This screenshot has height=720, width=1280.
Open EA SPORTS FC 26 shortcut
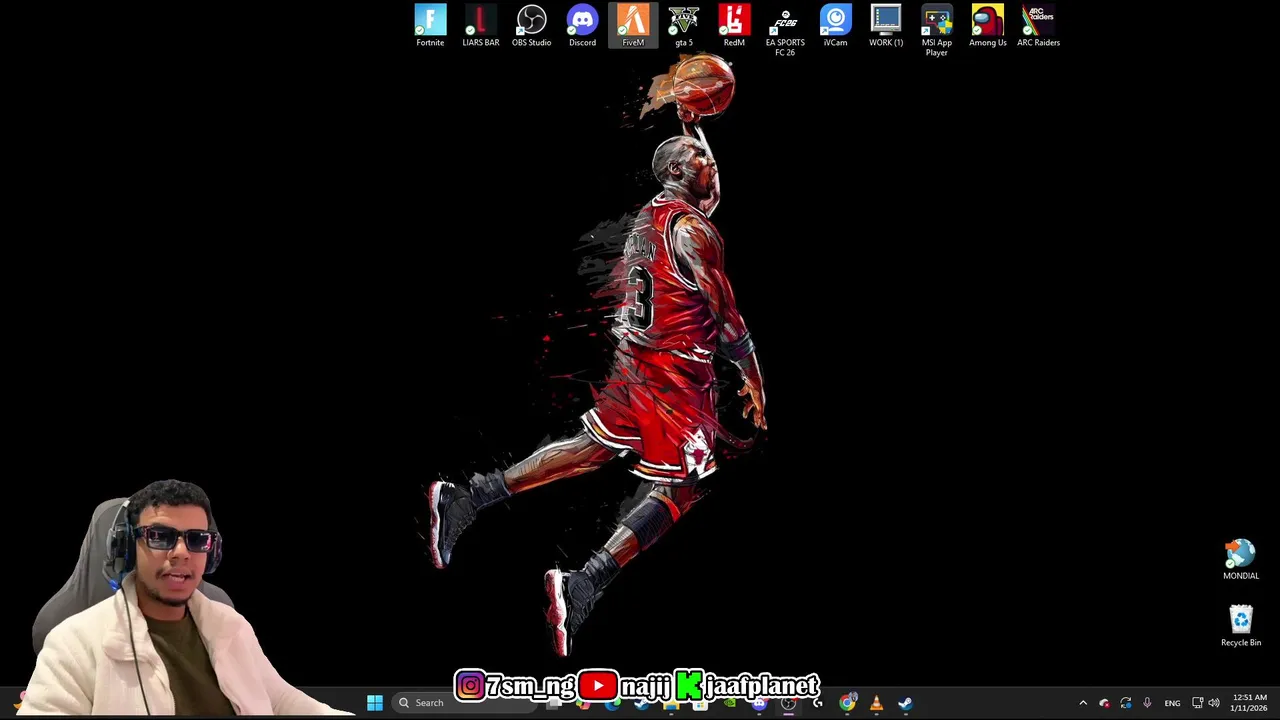pos(785,30)
